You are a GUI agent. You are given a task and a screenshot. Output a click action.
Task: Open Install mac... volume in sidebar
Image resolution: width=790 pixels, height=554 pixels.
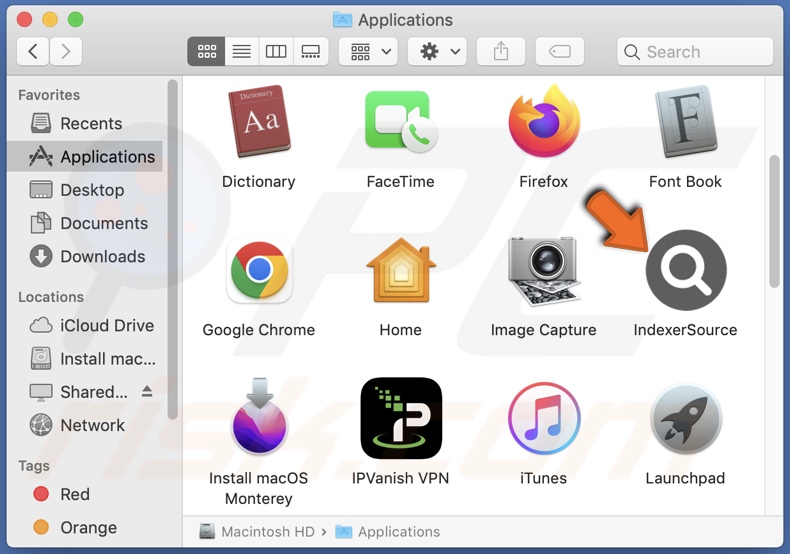pyautogui.click(x=85, y=359)
